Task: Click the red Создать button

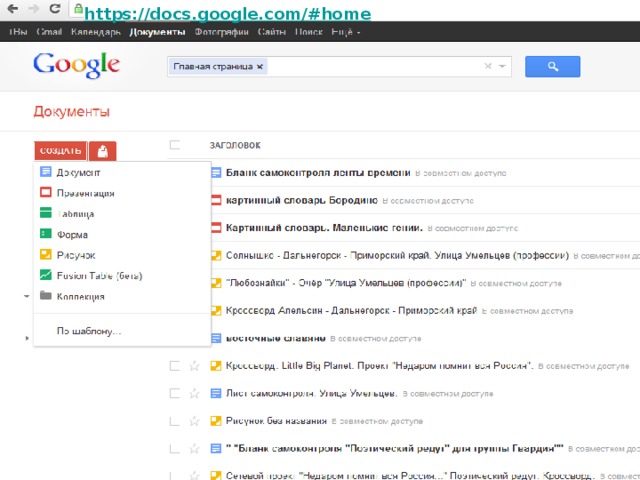Action: tap(61, 151)
